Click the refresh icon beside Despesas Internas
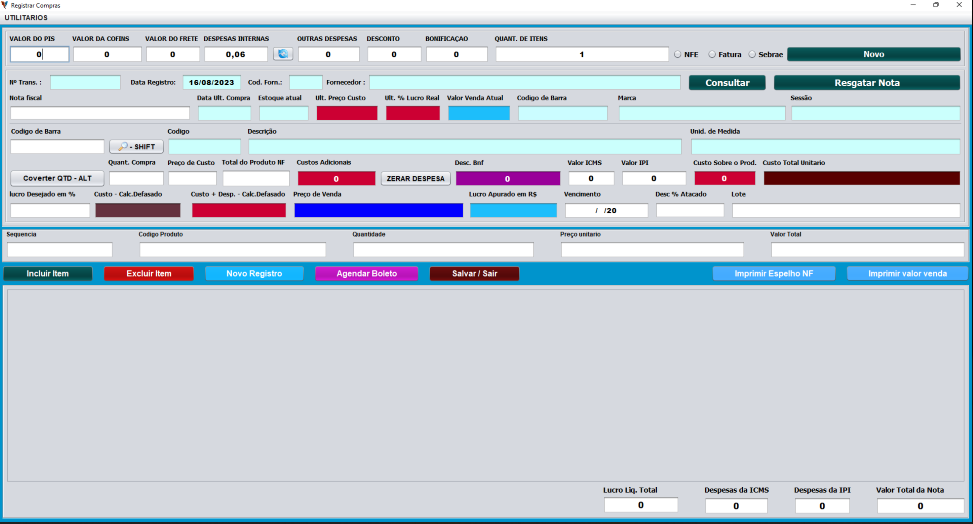This screenshot has height=524, width=973. click(283, 54)
